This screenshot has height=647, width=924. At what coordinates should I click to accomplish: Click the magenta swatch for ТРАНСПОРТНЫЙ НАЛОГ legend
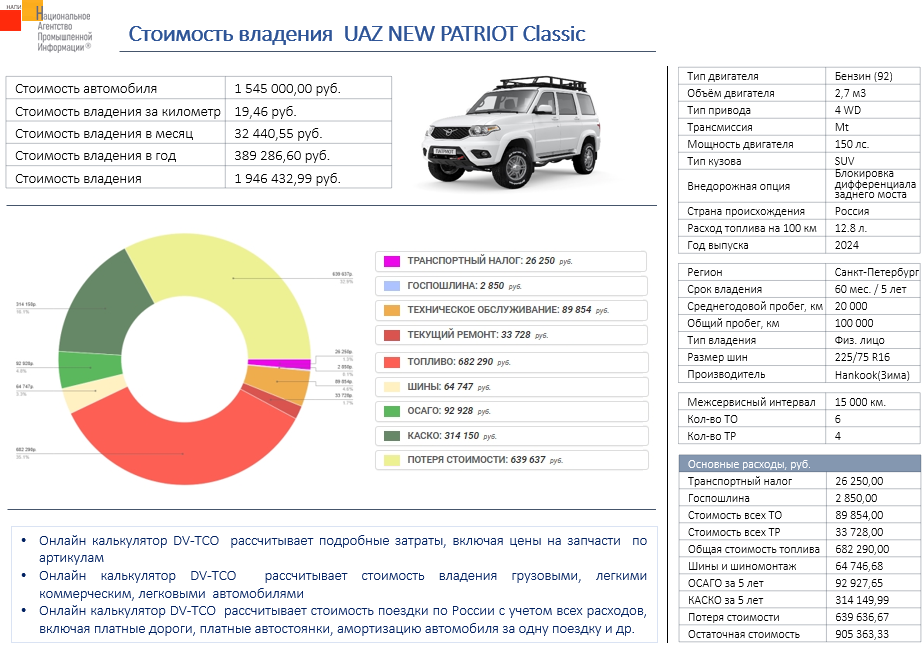point(391,261)
